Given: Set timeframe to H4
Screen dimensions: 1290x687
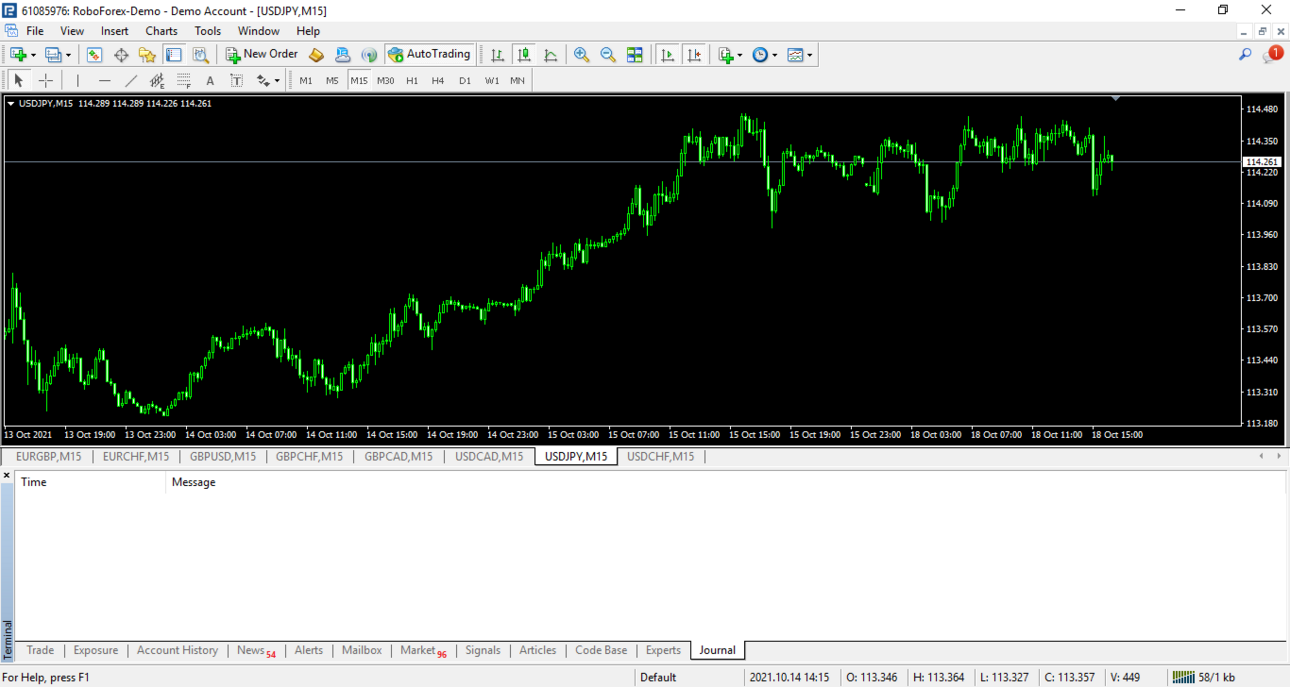Looking at the screenshot, I should click(438, 80).
